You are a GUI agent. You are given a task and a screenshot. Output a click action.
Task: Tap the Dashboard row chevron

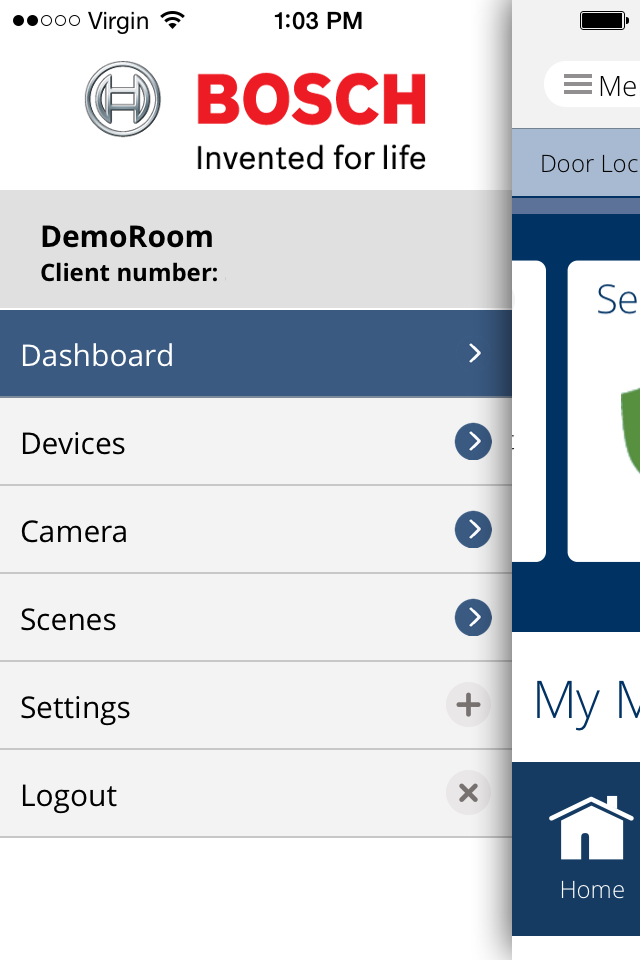pyautogui.click(x=475, y=354)
